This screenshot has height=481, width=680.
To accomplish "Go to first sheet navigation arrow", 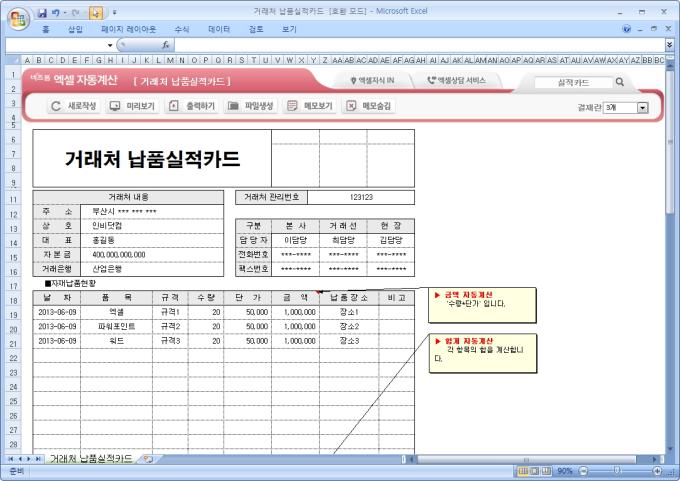I will click(x=10, y=458).
